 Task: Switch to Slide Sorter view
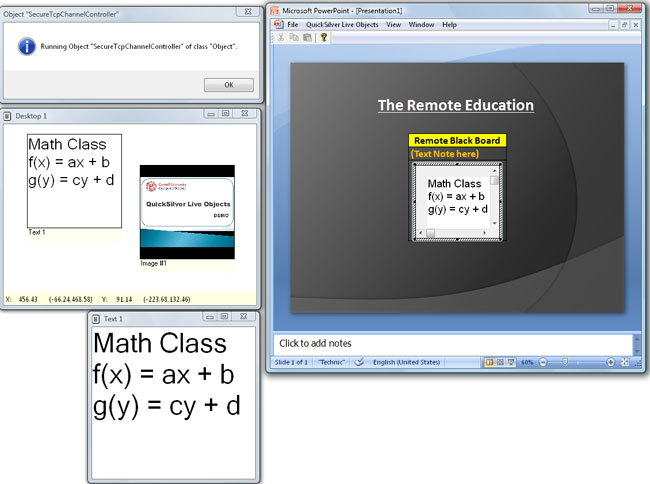(501, 363)
